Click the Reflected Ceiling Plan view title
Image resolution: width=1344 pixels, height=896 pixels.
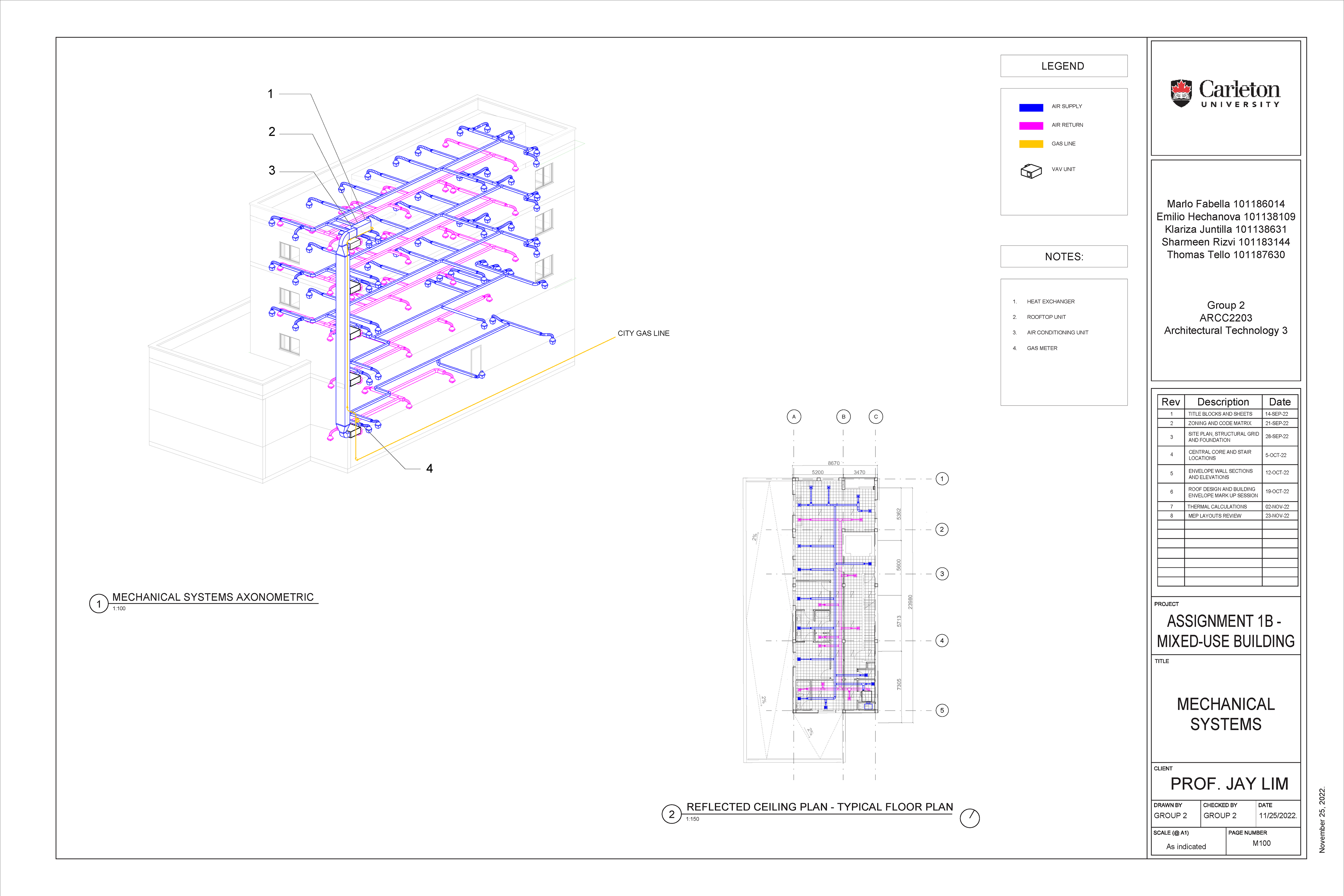point(819,807)
